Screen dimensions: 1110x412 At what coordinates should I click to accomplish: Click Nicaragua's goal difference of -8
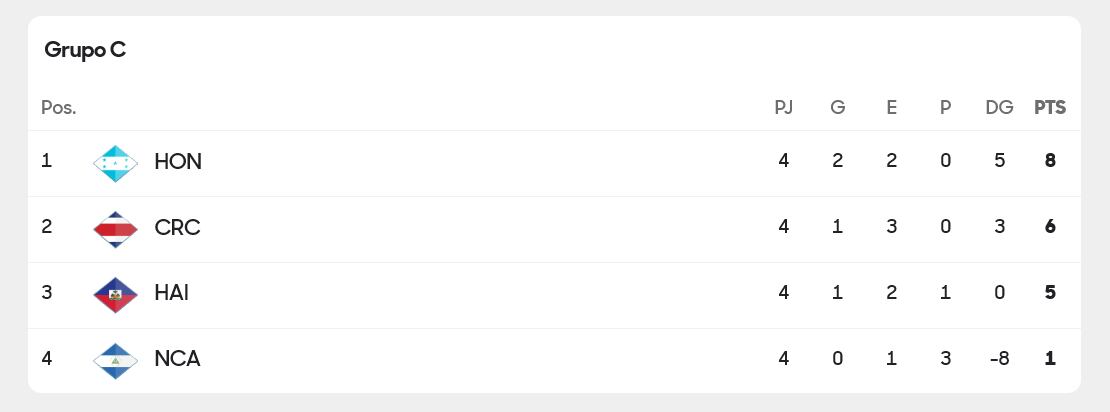click(x=999, y=358)
